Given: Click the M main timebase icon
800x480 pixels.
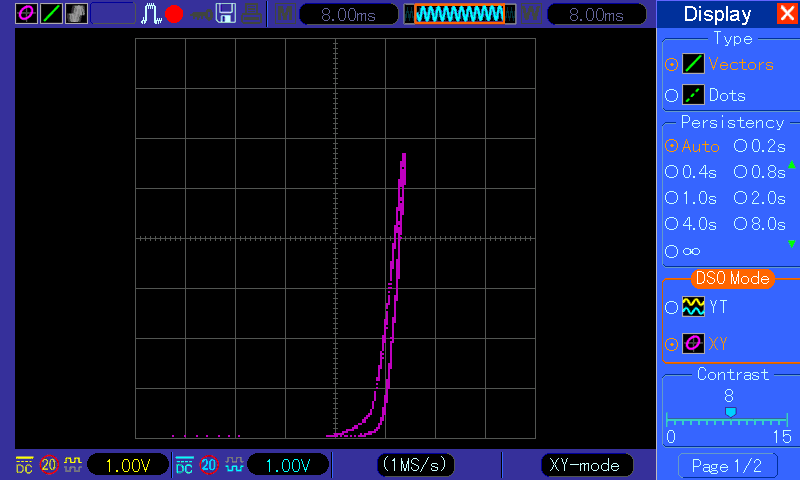Looking at the screenshot, I should point(284,14).
